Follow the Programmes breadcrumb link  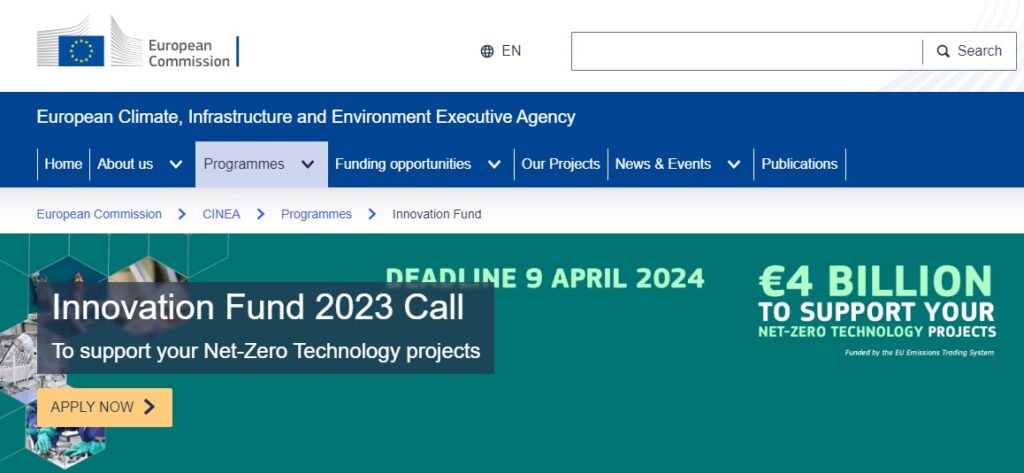pos(316,214)
